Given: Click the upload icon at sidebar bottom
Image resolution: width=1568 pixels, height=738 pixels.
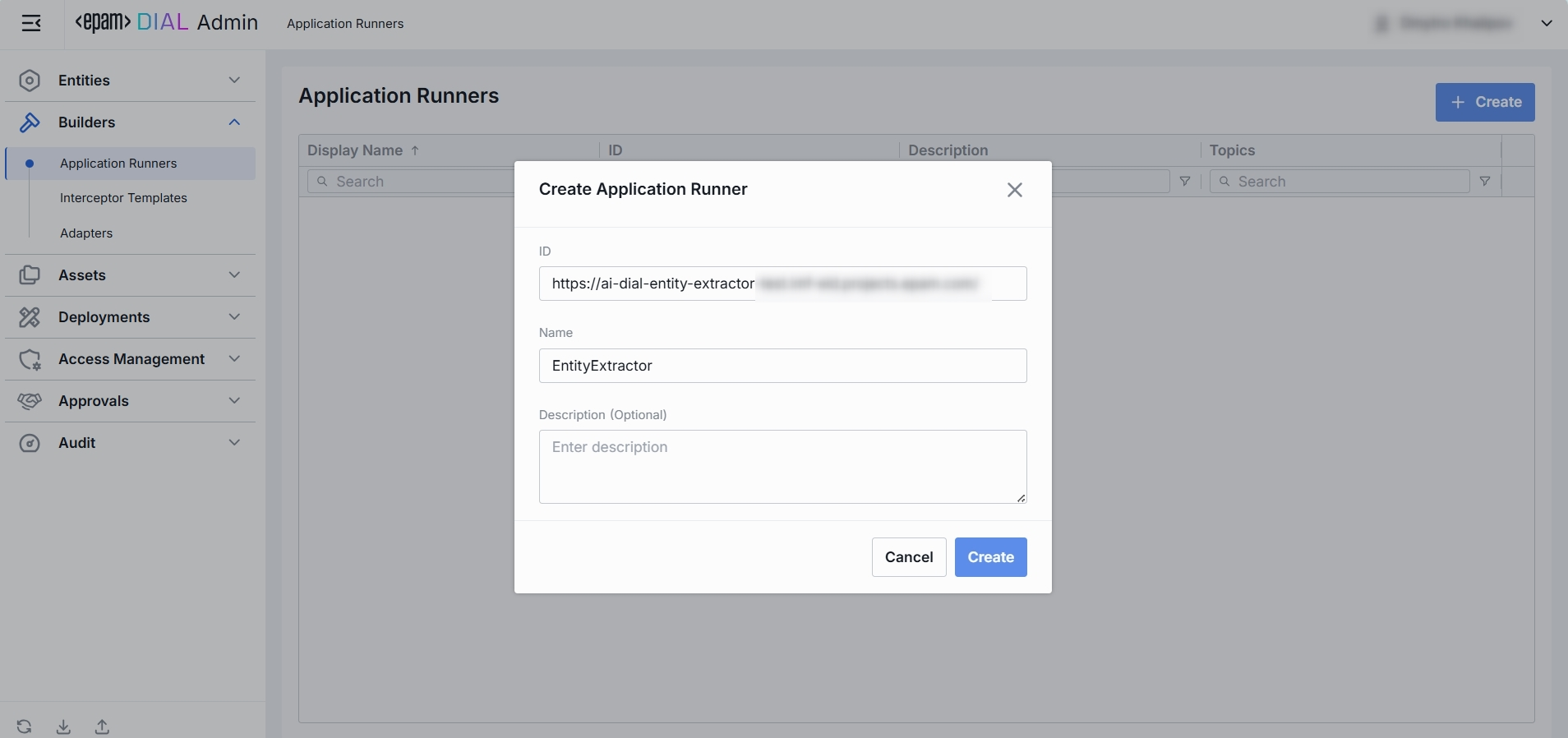Looking at the screenshot, I should tap(102, 726).
